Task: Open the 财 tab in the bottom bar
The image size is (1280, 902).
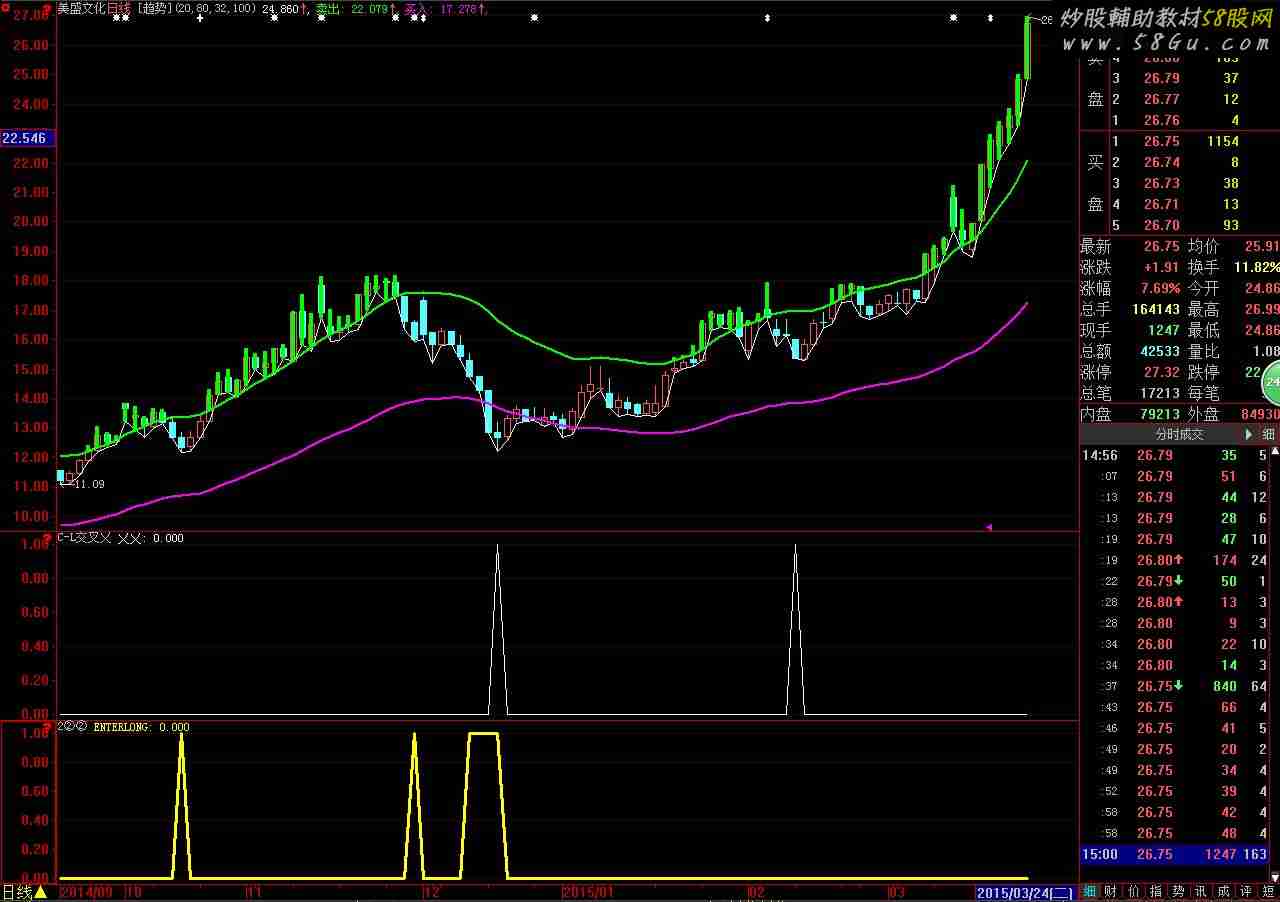Action: coord(1111,891)
